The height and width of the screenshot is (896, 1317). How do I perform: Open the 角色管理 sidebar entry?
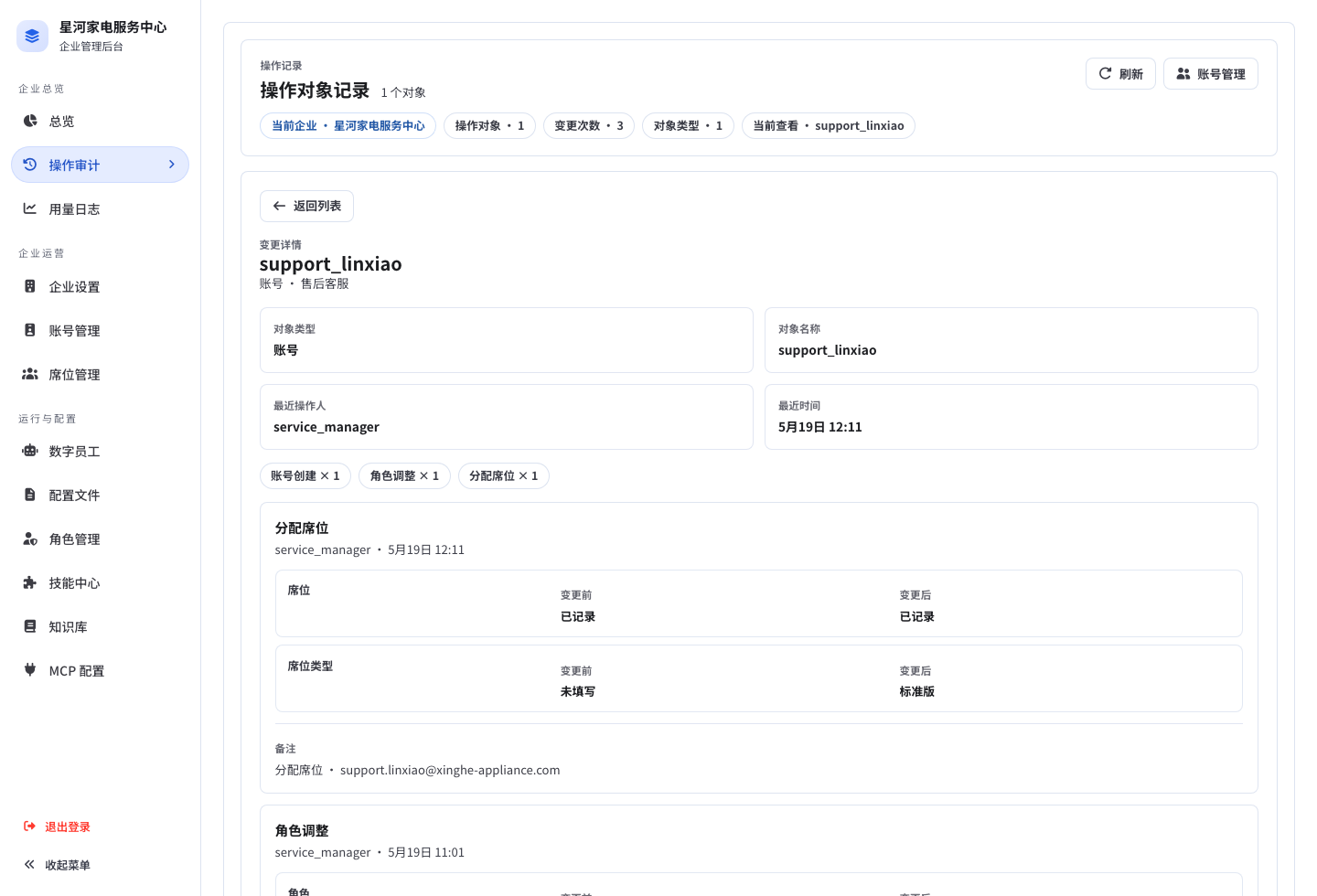[x=100, y=539]
